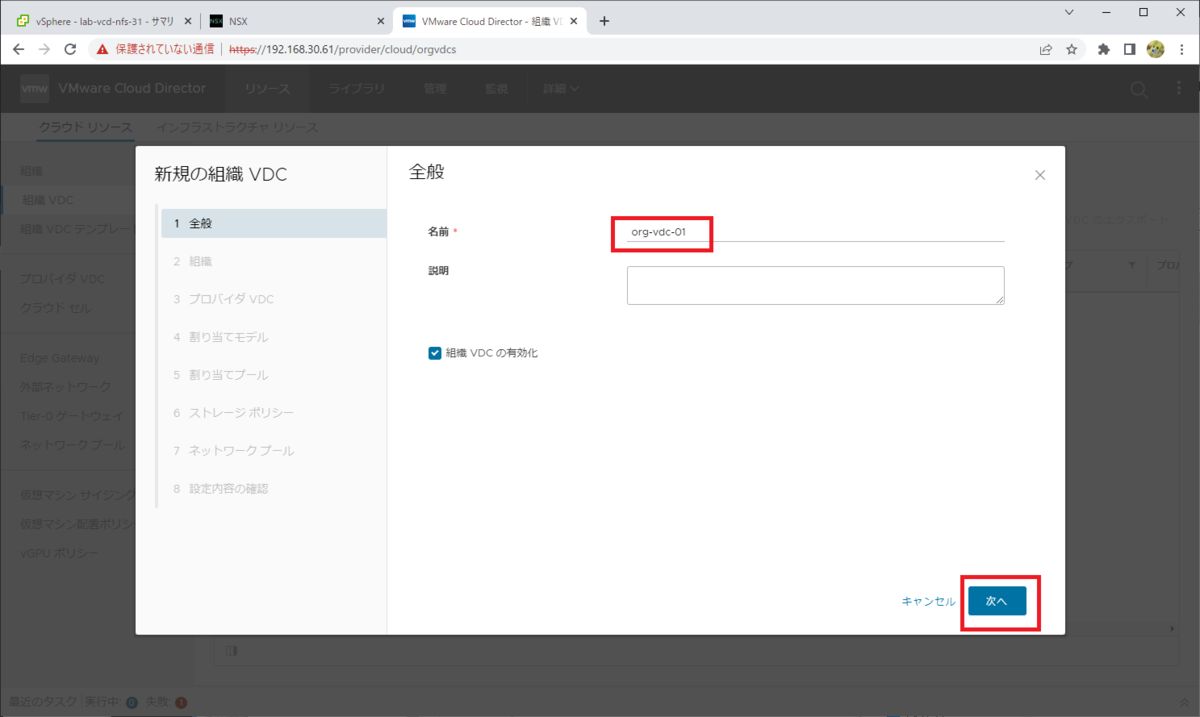Select wizard step 6 ストレージ ポリシー

272,413
